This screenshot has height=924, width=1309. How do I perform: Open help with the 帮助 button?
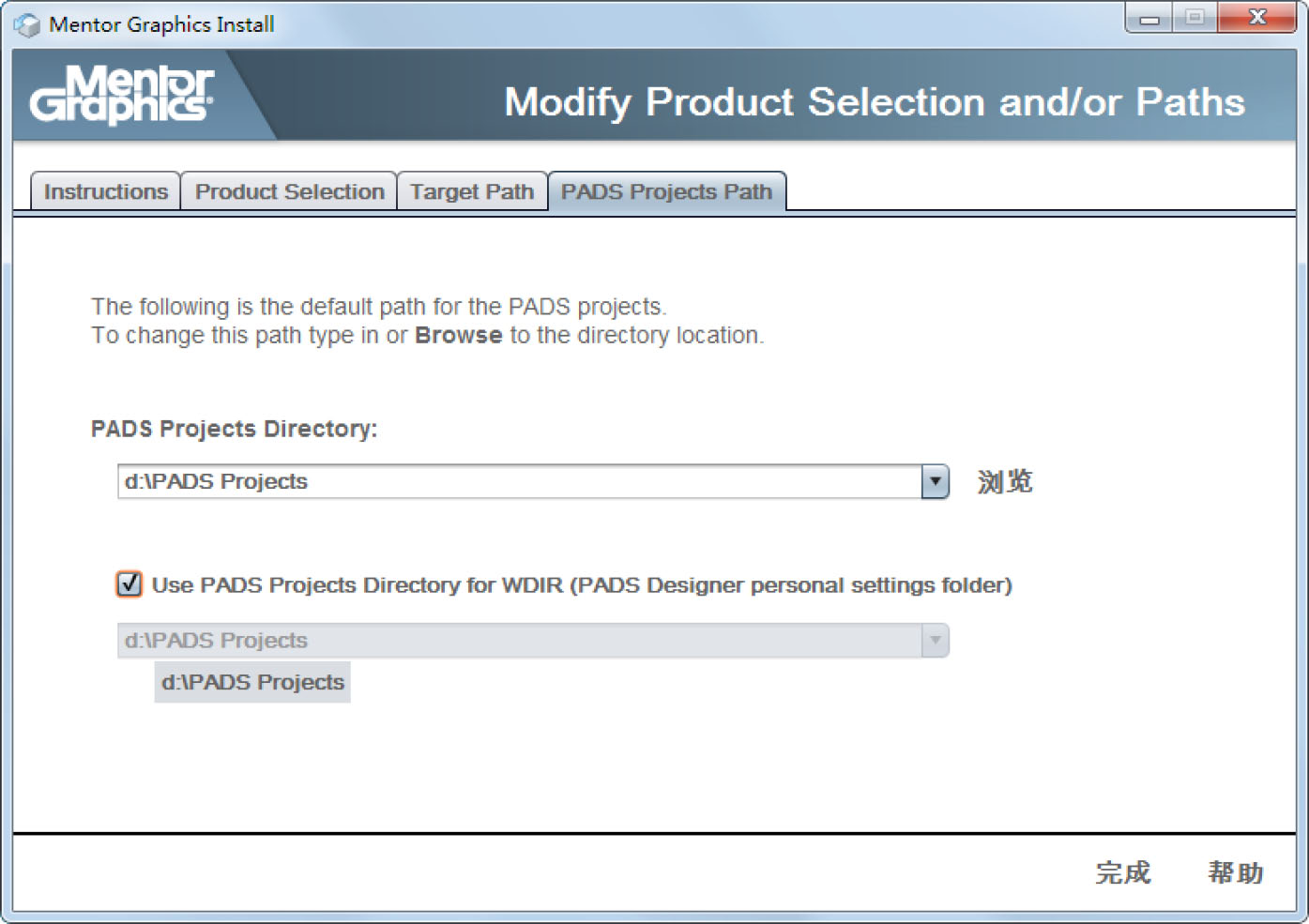pyautogui.click(x=1236, y=872)
